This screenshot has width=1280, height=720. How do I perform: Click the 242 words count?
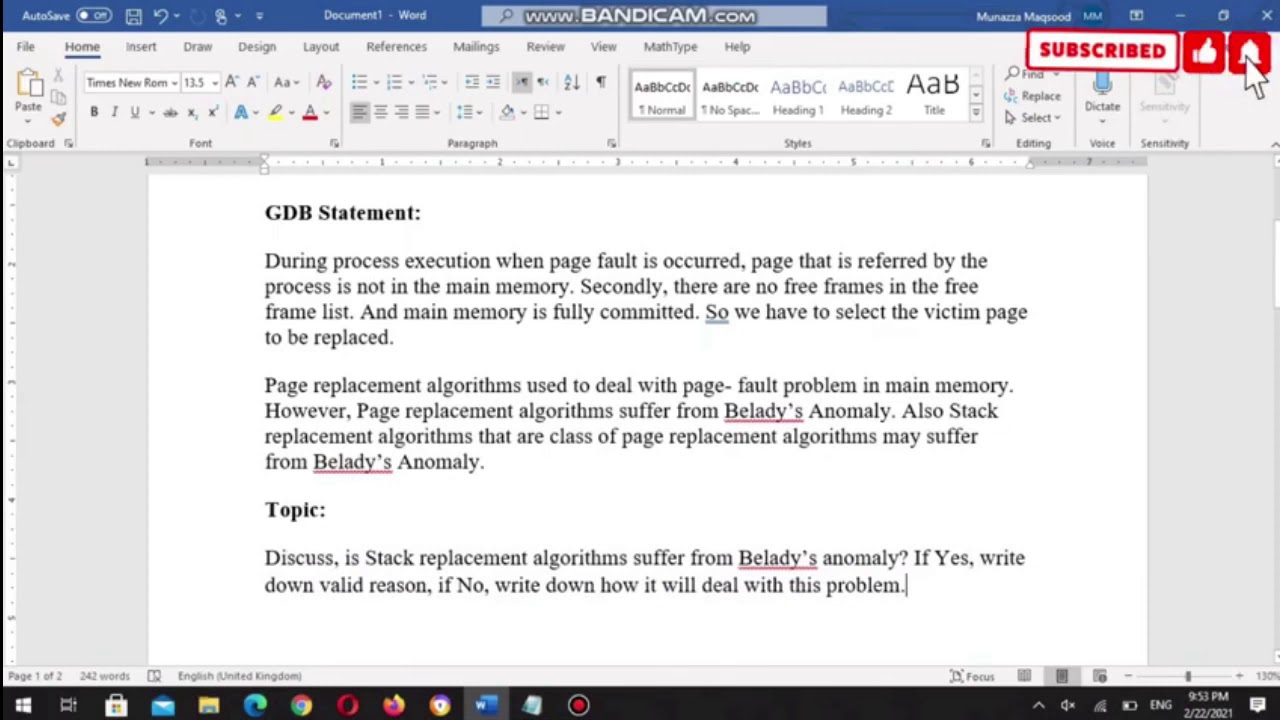coord(105,676)
